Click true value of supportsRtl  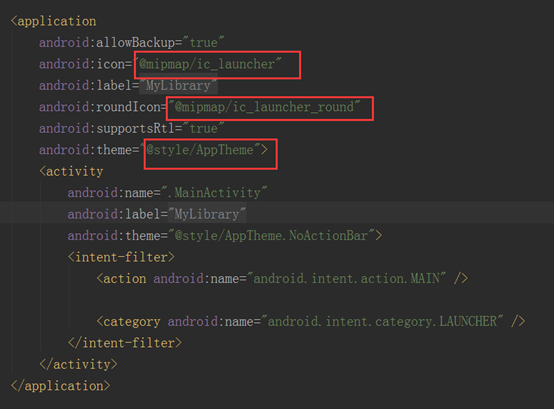tap(203, 129)
